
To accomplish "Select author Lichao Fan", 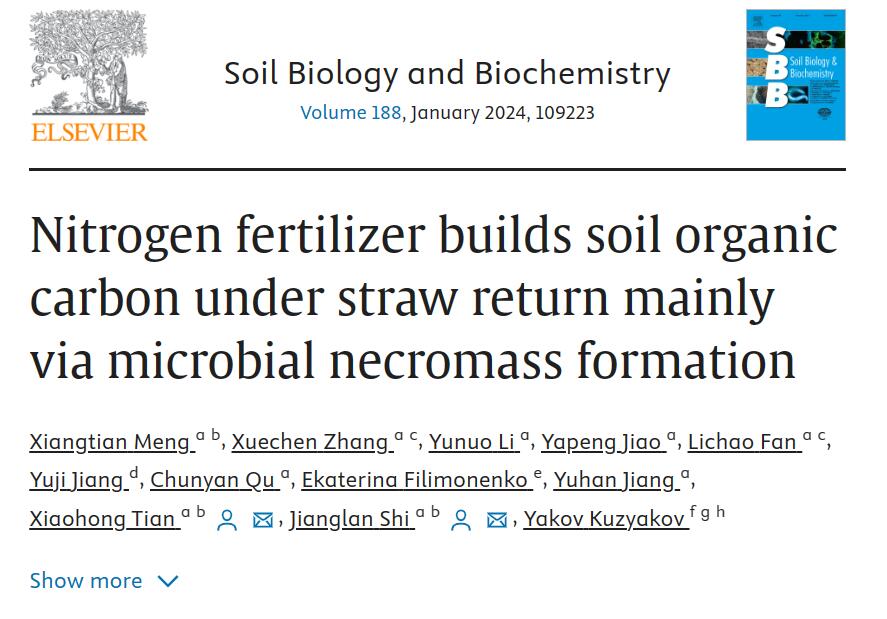I will coord(743,442).
